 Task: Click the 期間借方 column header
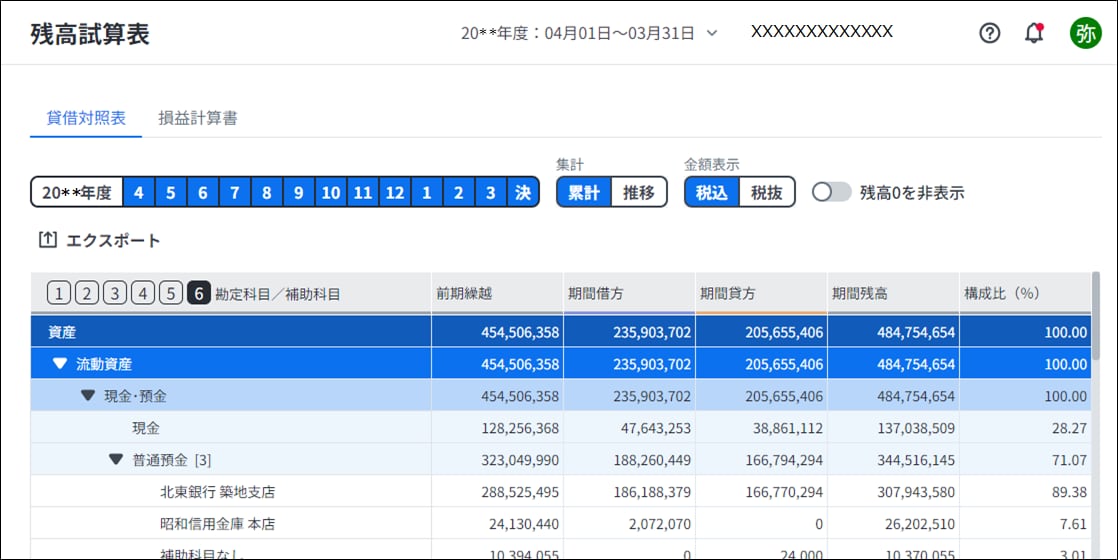click(629, 293)
